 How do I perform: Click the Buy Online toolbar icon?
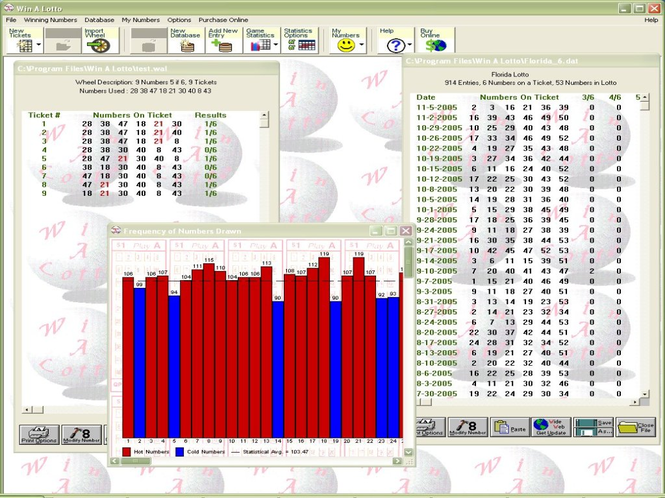tap(436, 41)
